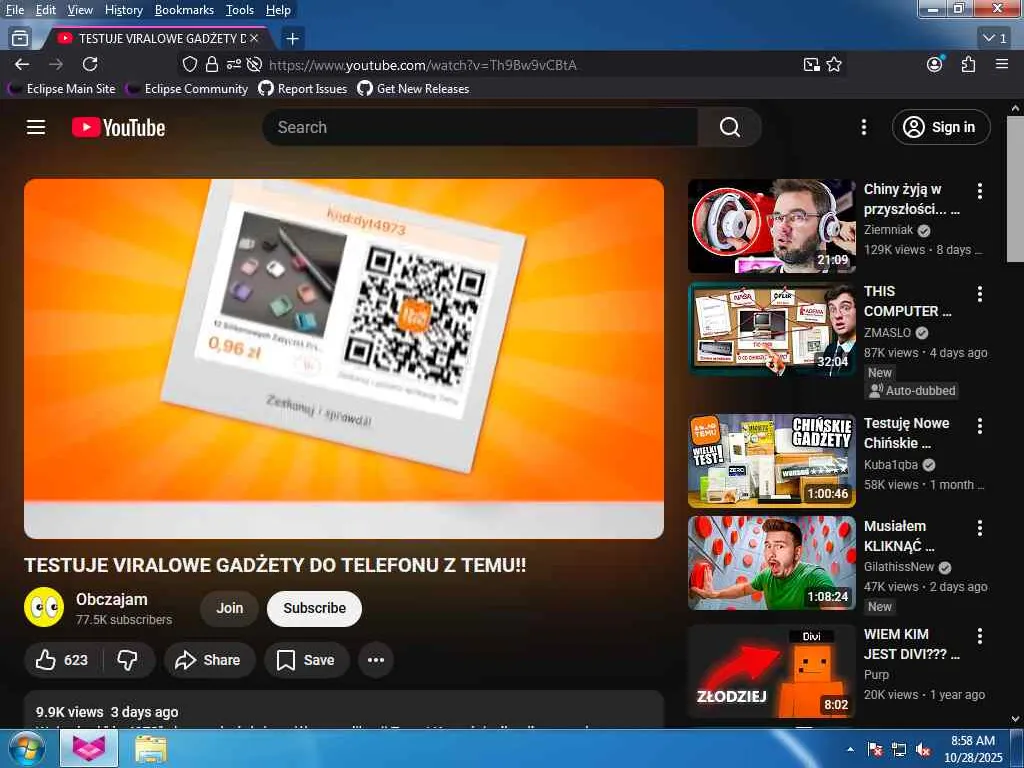Image resolution: width=1024 pixels, height=768 pixels.
Task: Open more actions ellipsis under video
Action: [x=376, y=660]
